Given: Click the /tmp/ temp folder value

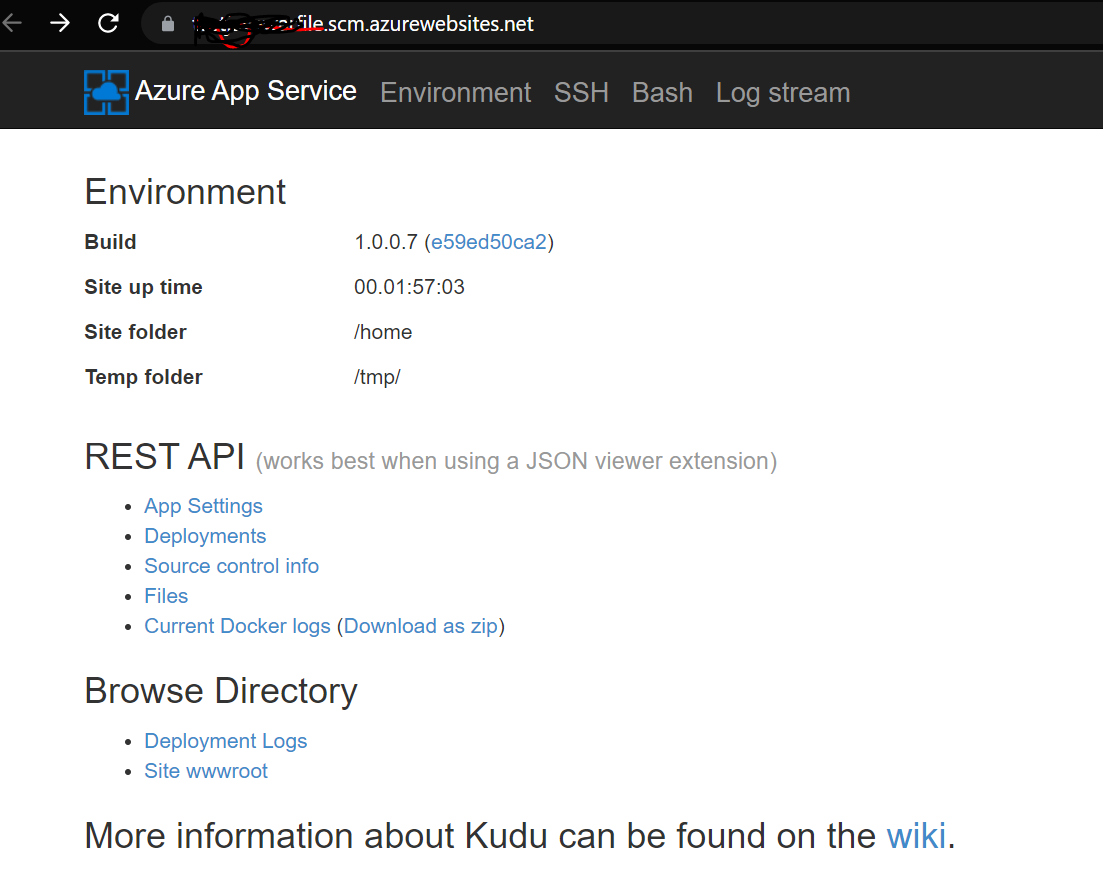Looking at the screenshot, I should [x=377, y=377].
